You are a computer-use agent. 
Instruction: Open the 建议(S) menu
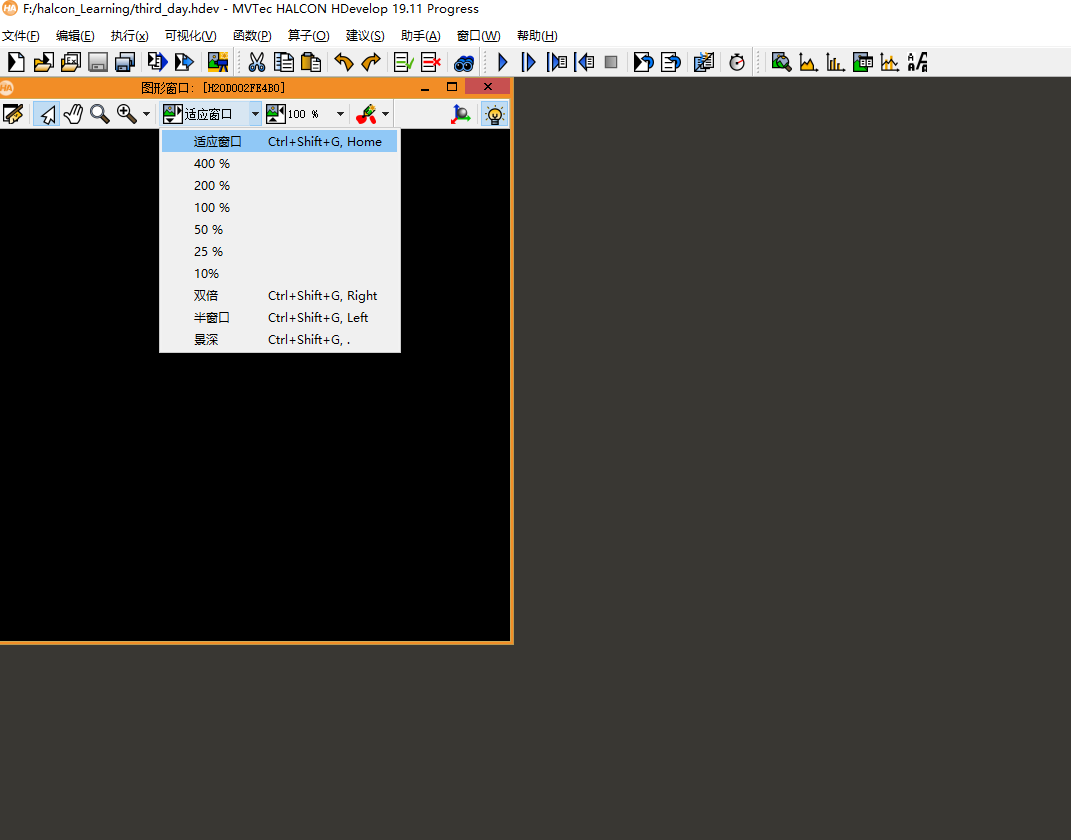[x=365, y=36]
